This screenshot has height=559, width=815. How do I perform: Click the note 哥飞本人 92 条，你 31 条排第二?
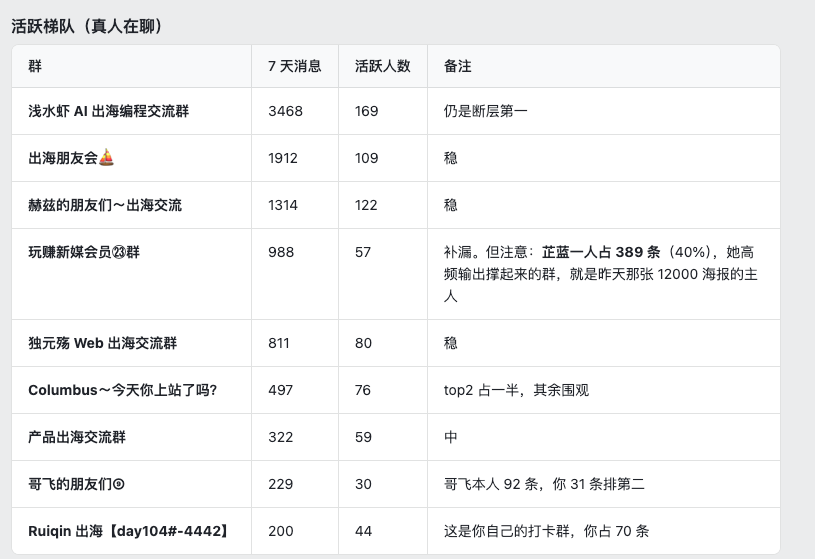coord(544,484)
